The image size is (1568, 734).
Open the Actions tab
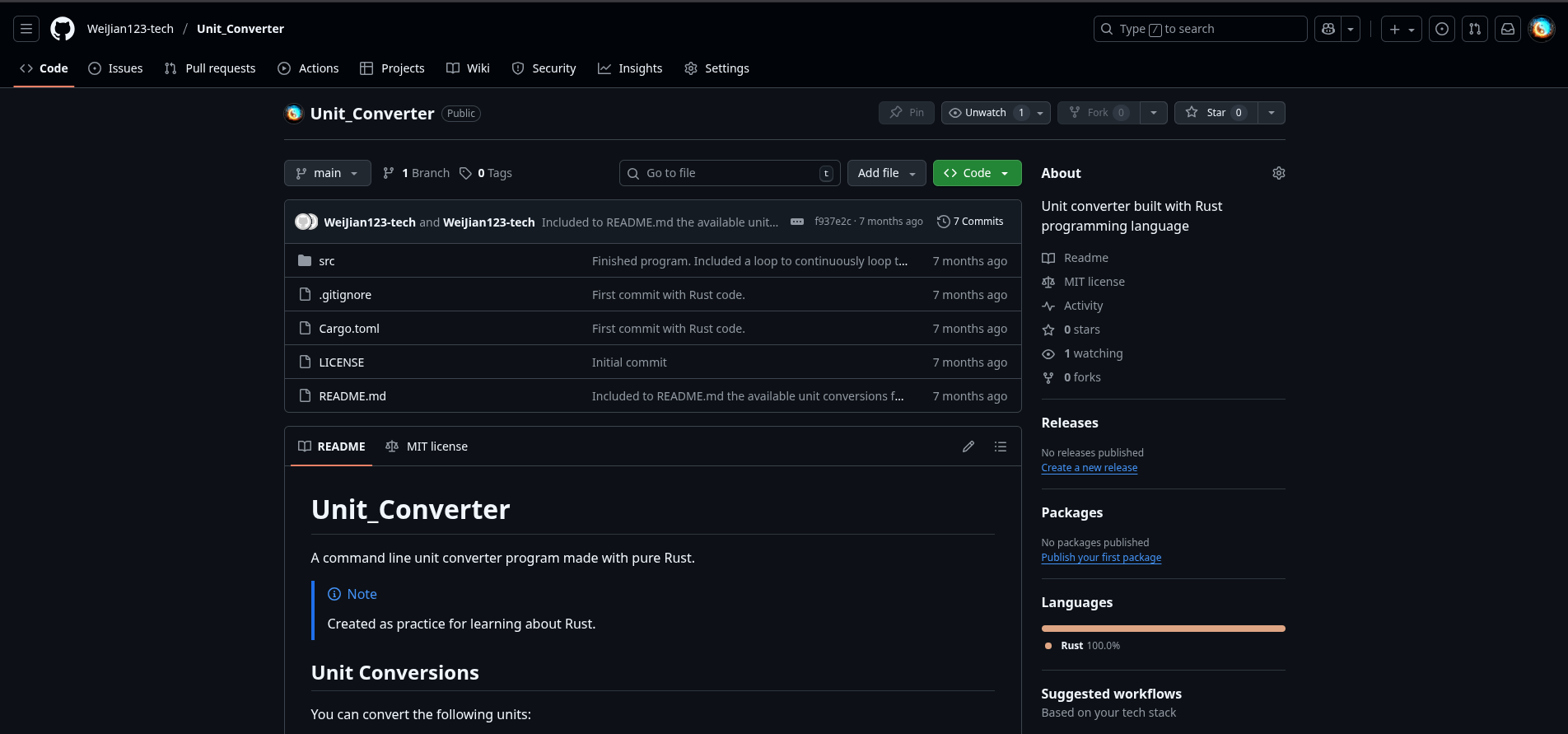tap(308, 68)
